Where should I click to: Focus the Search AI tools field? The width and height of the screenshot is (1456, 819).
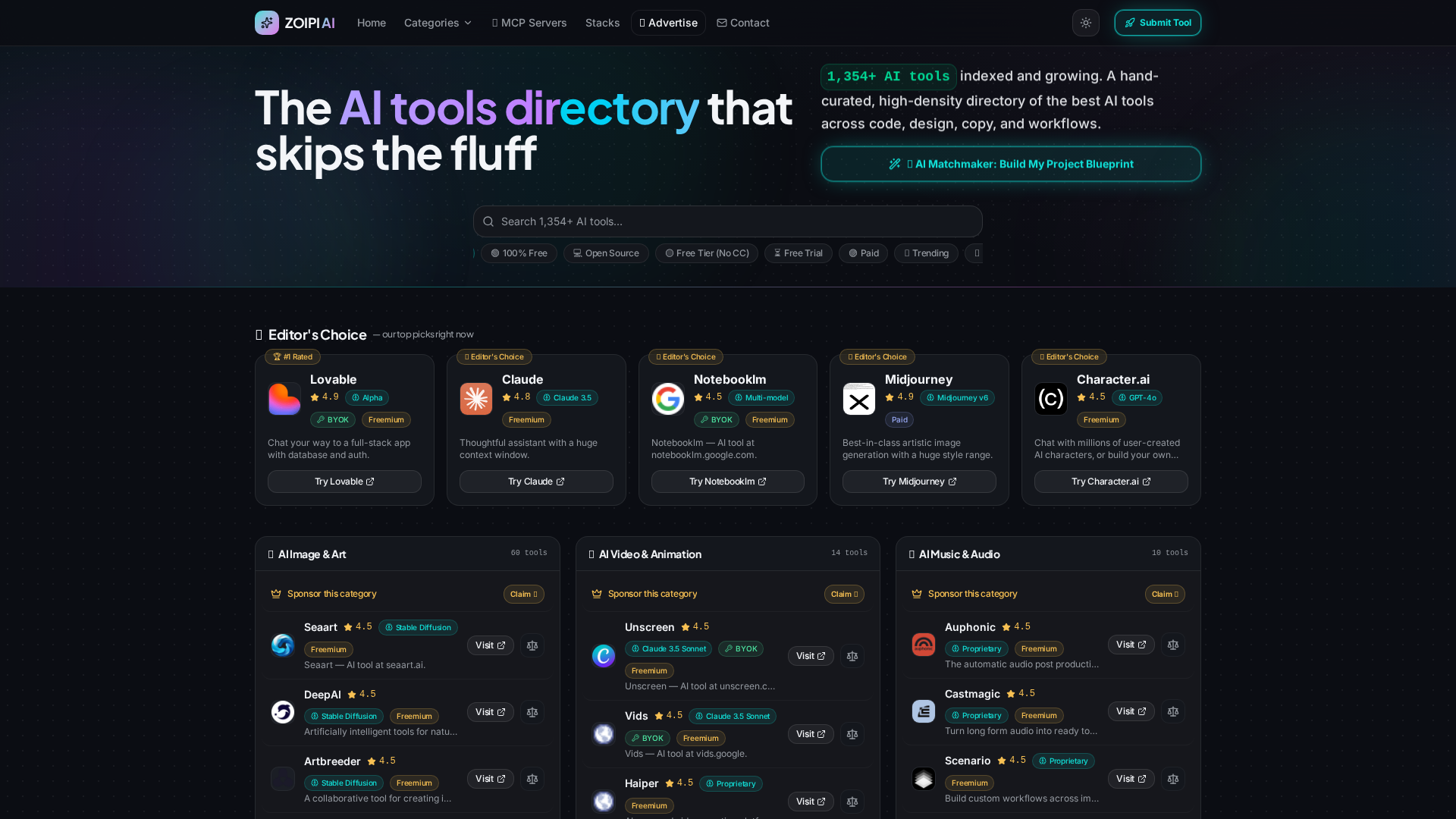coord(728,221)
